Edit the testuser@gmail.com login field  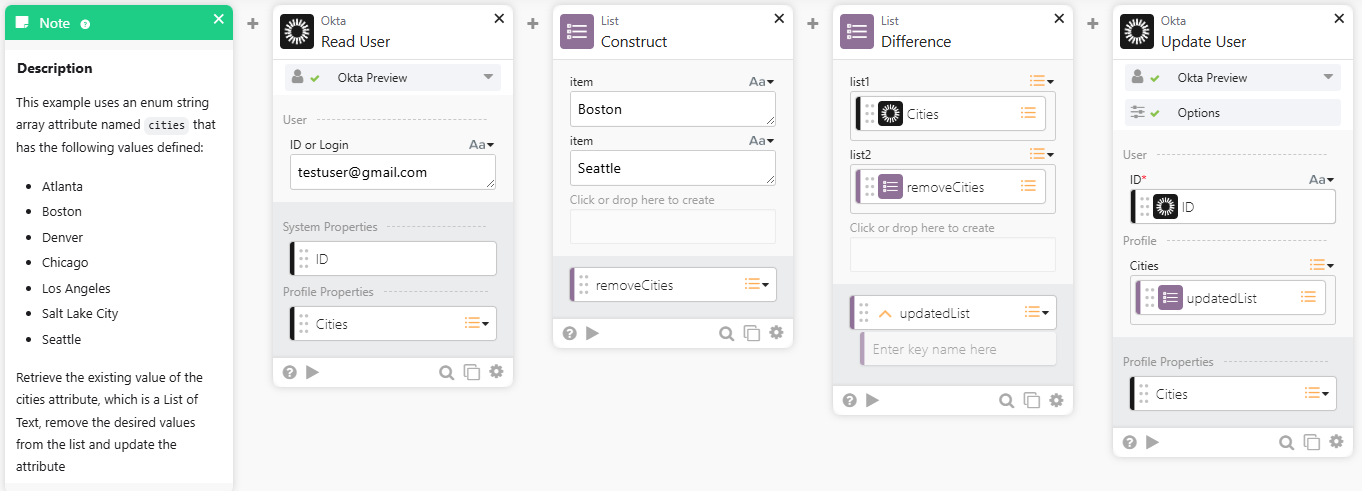coord(393,172)
